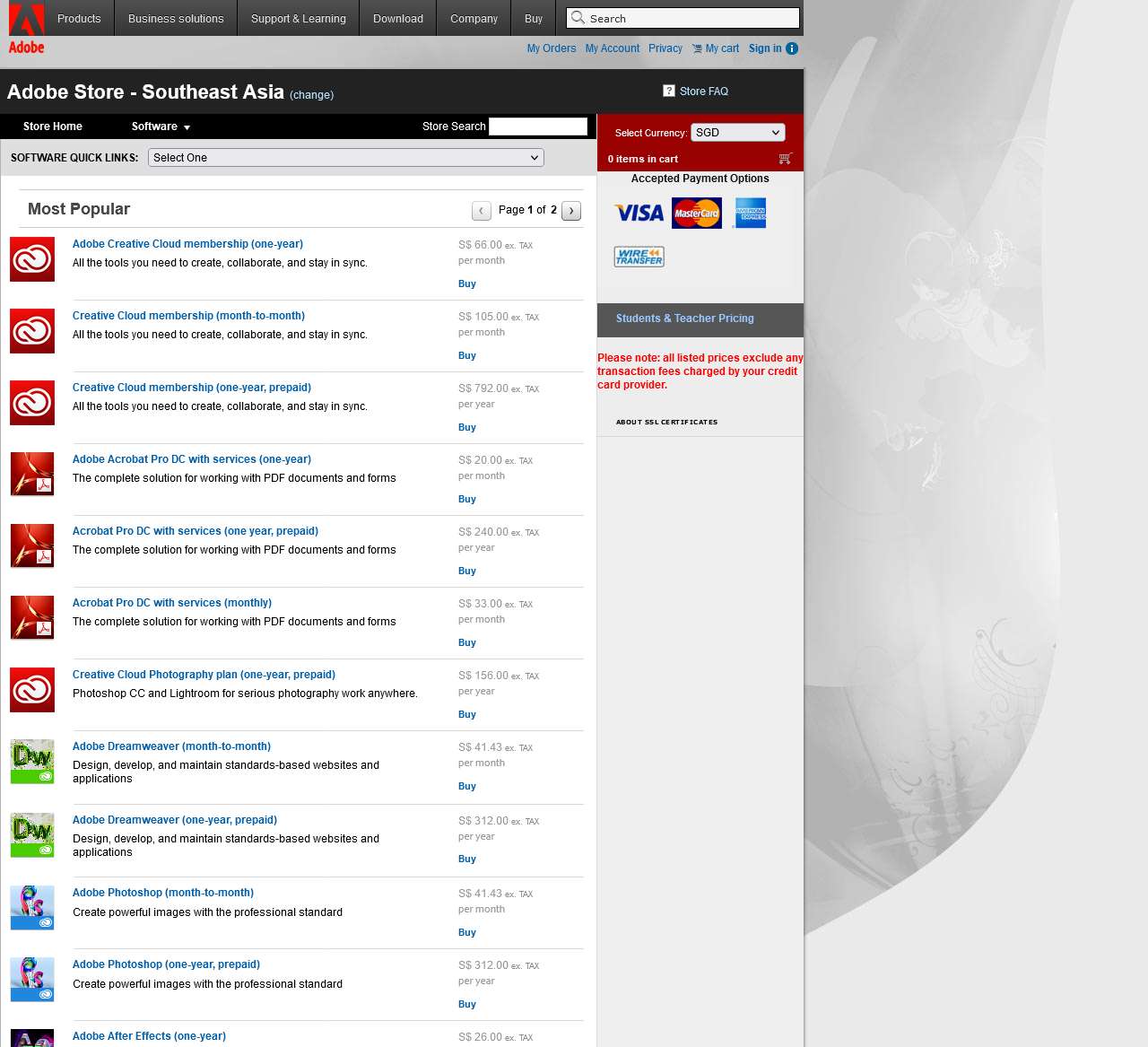Open Acrobat Pro DC with services (monthly) link
1148x1047 pixels.
click(172, 603)
